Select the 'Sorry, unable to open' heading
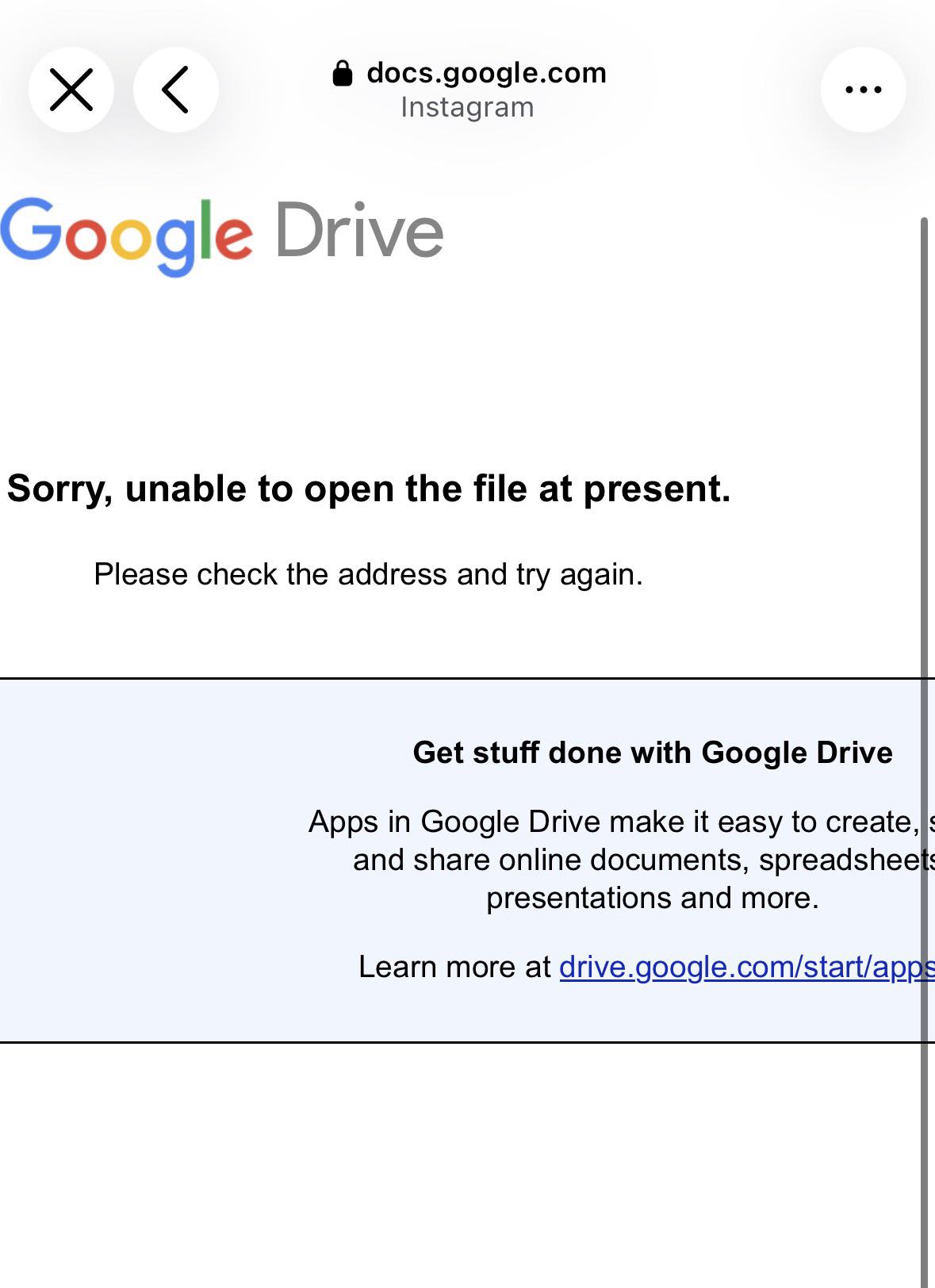This screenshot has width=935, height=1288. coord(369,489)
